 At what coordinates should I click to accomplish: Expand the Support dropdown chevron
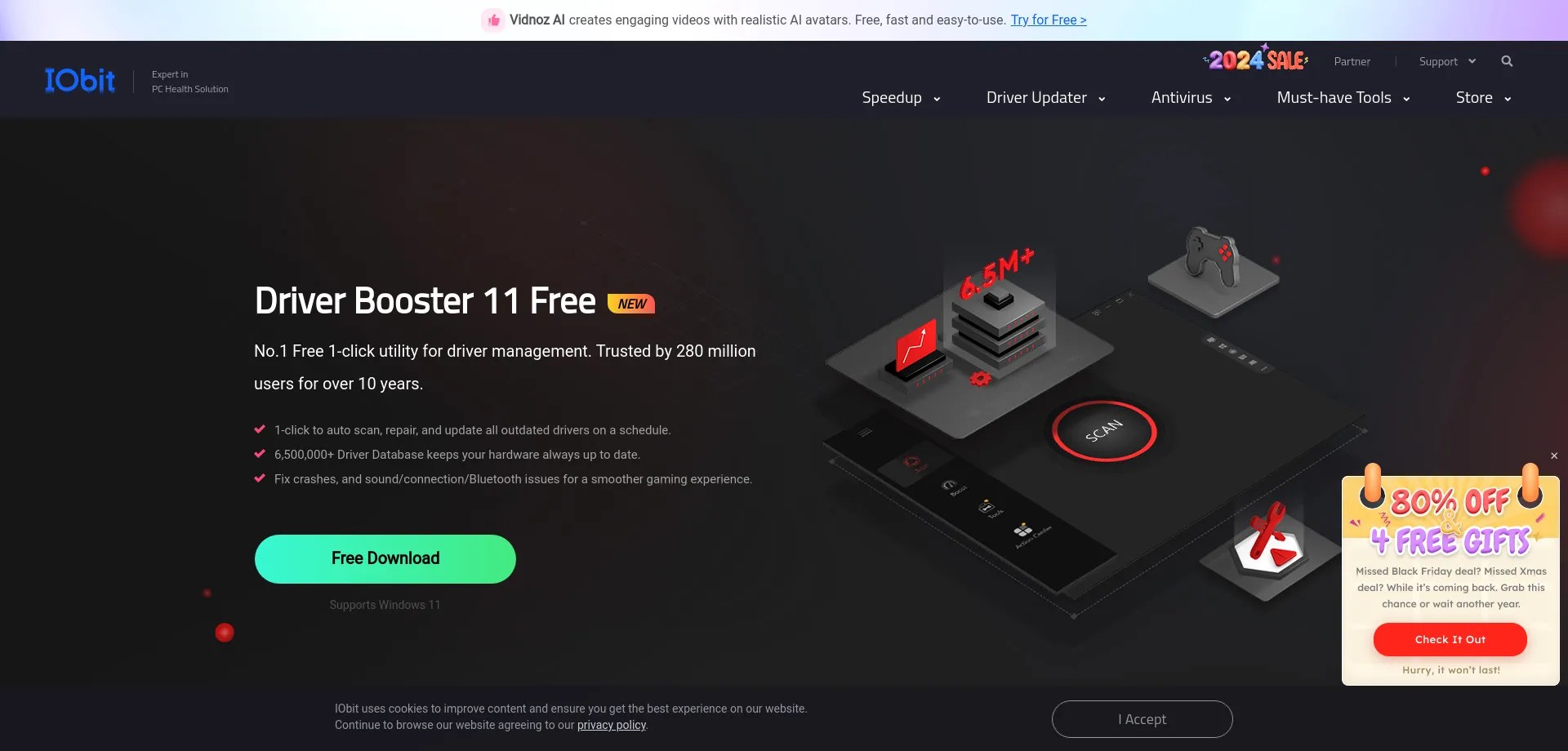click(x=1472, y=61)
